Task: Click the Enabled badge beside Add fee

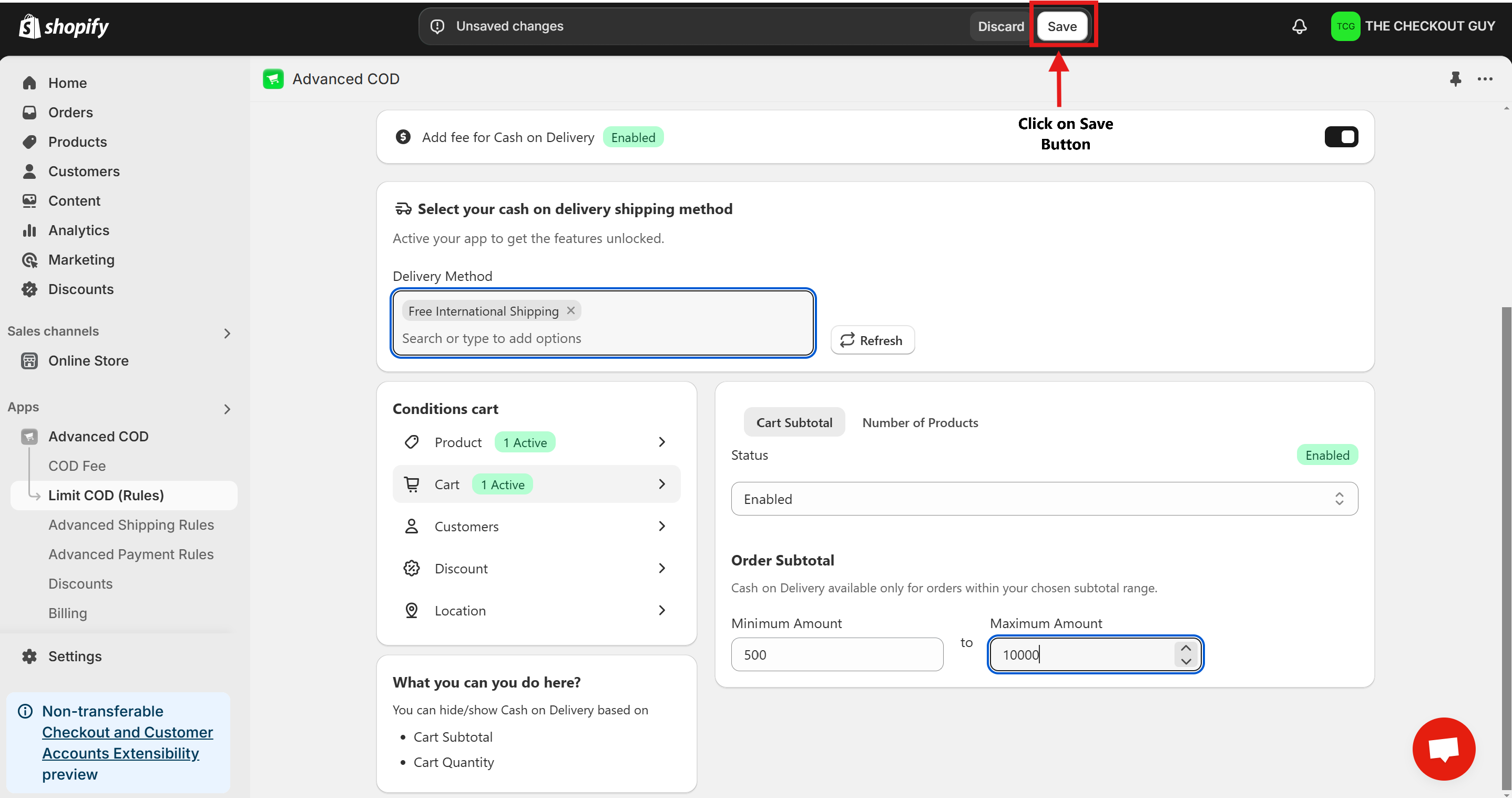Action: (633, 137)
